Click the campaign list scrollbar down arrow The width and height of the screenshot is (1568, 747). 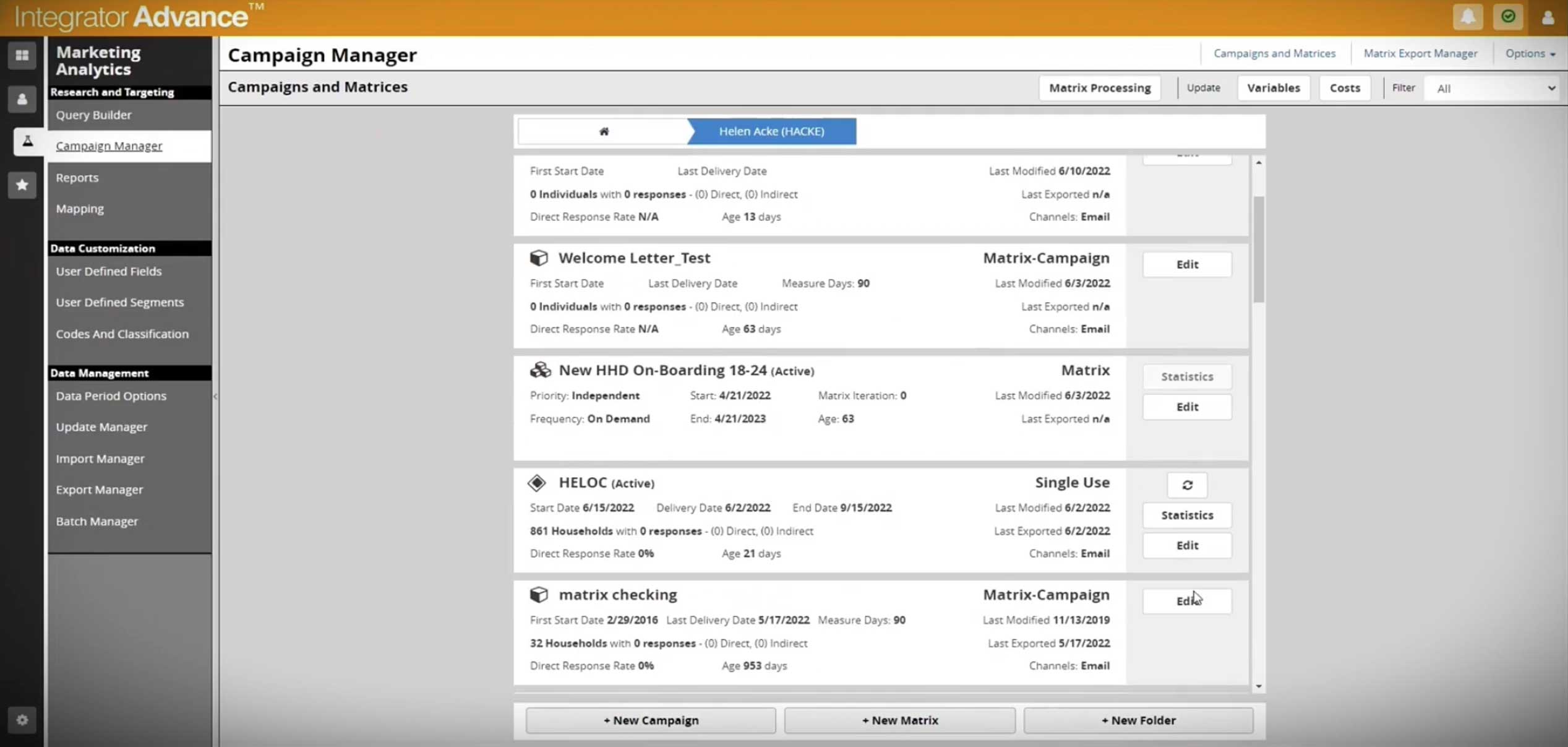coord(1258,686)
